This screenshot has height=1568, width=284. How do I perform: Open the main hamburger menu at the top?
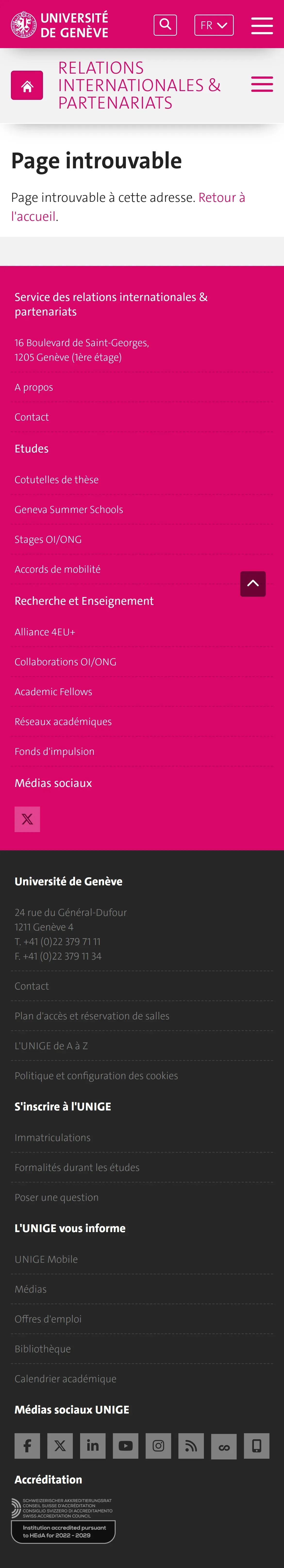(x=261, y=25)
